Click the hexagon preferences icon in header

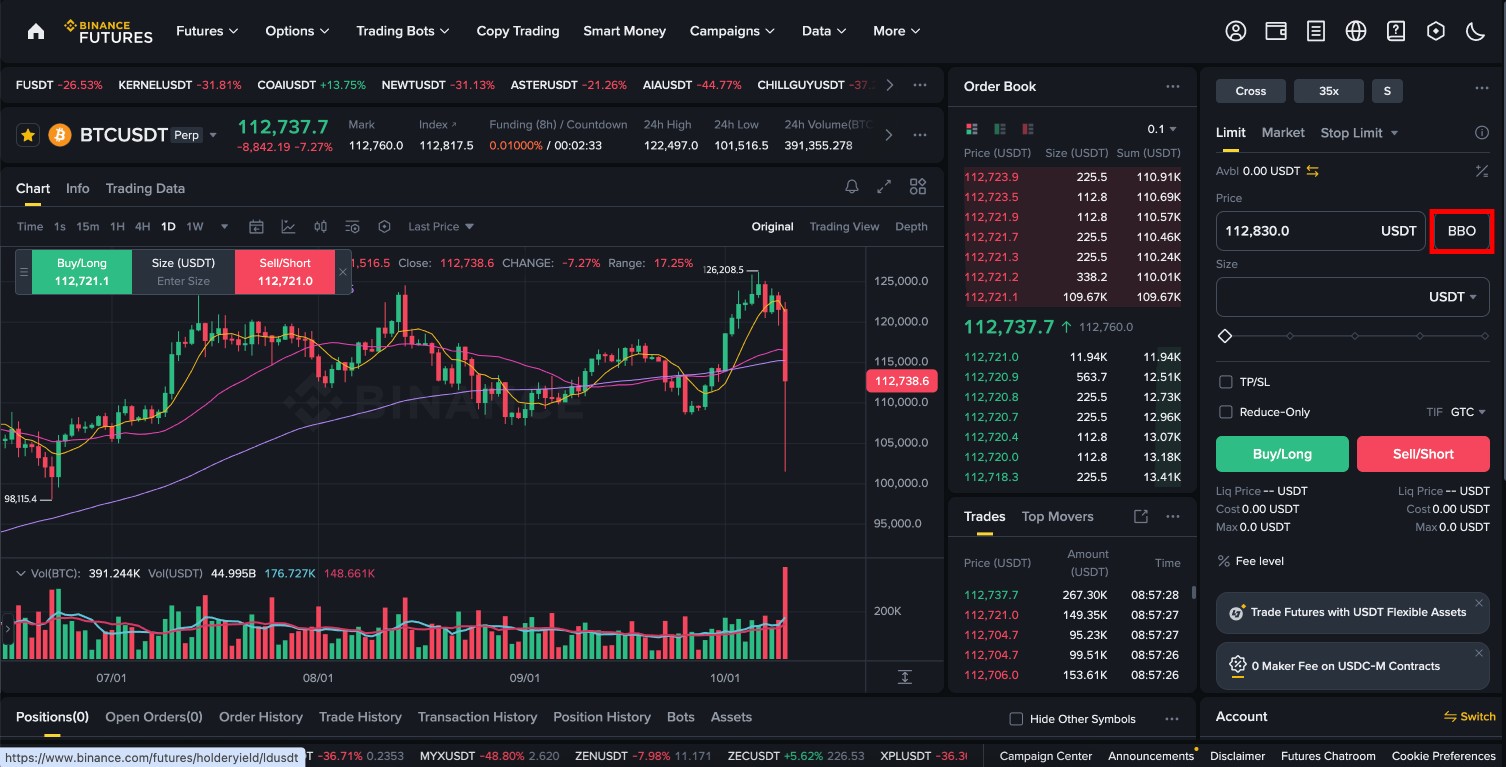click(1436, 31)
